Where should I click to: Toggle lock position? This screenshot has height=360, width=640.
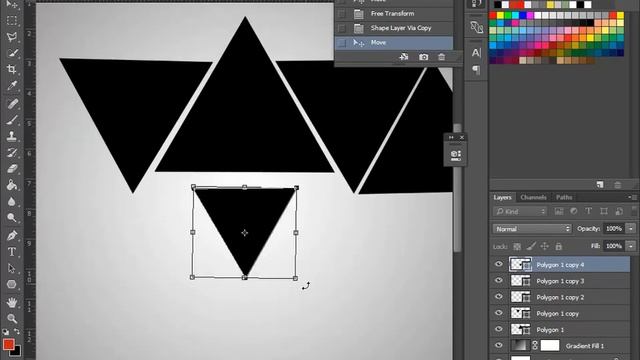(x=544, y=246)
